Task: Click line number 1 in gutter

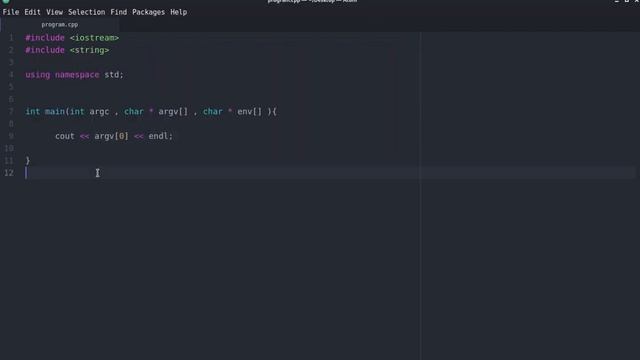Action: [x=11, y=38]
